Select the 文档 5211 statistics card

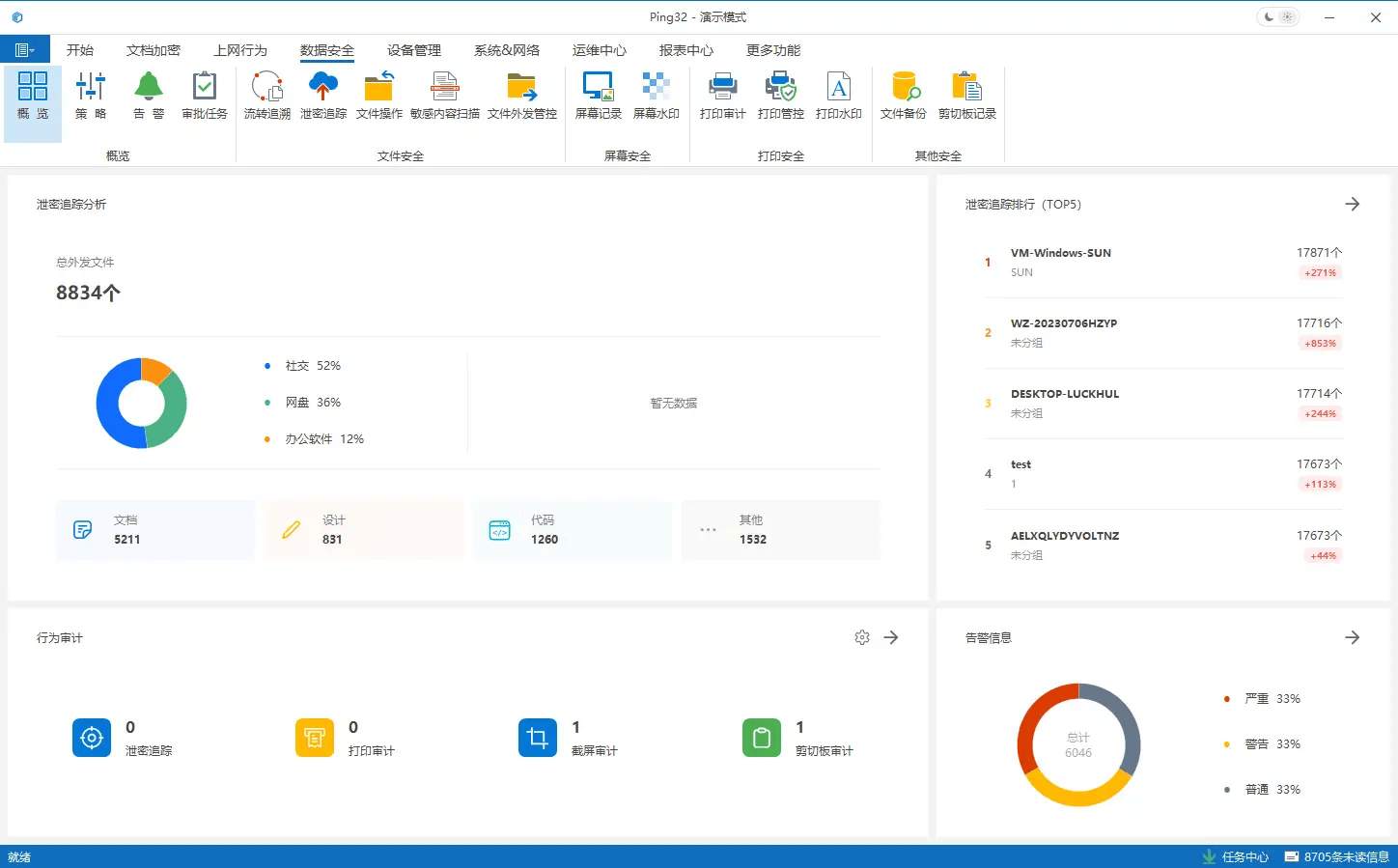click(x=154, y=530)
